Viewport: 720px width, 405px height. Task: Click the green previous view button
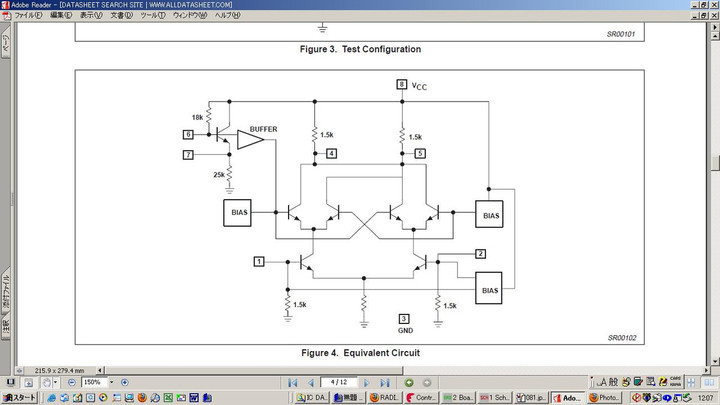click(410, 383)
